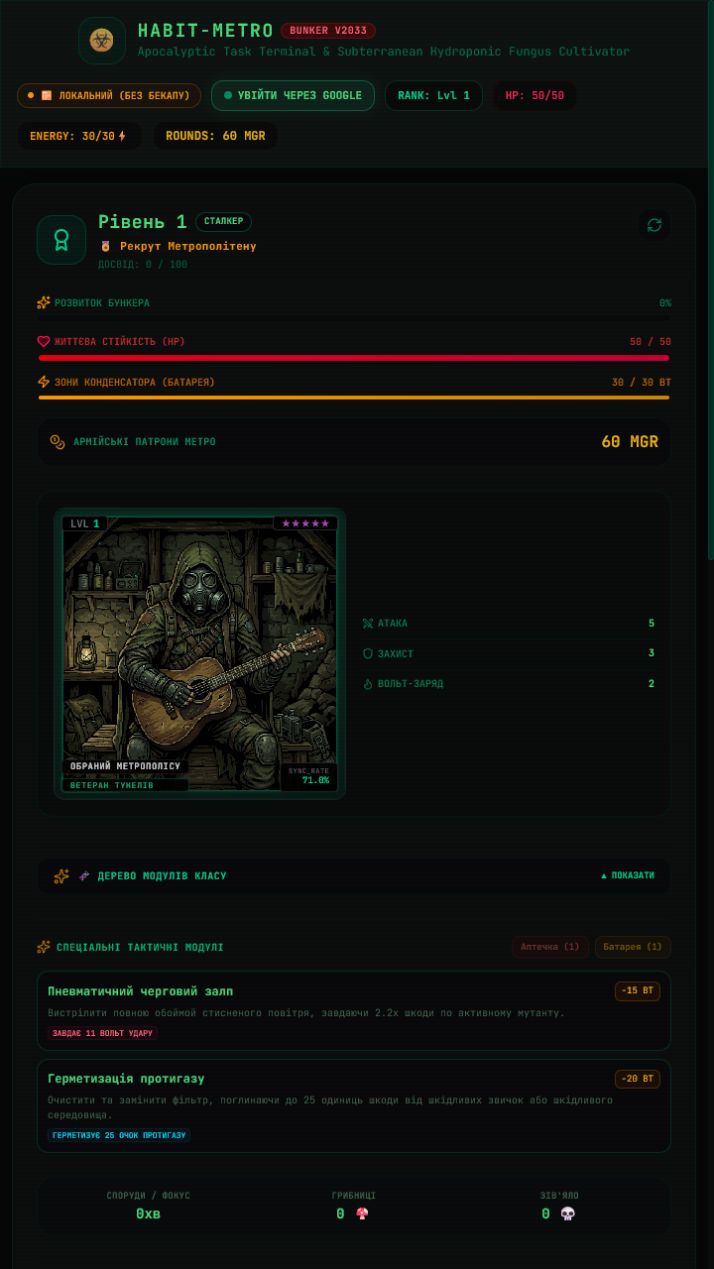Click the shield defense icon

367,654
